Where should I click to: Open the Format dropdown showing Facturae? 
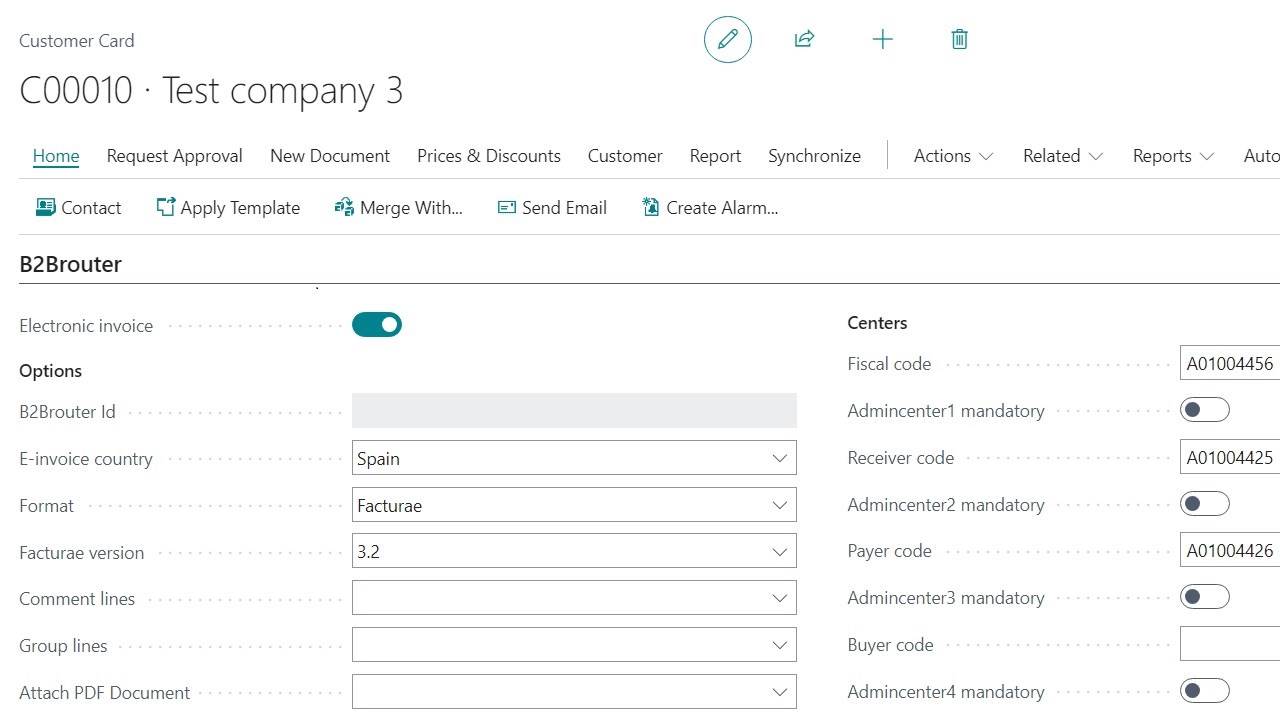click(x=574, y=505)
